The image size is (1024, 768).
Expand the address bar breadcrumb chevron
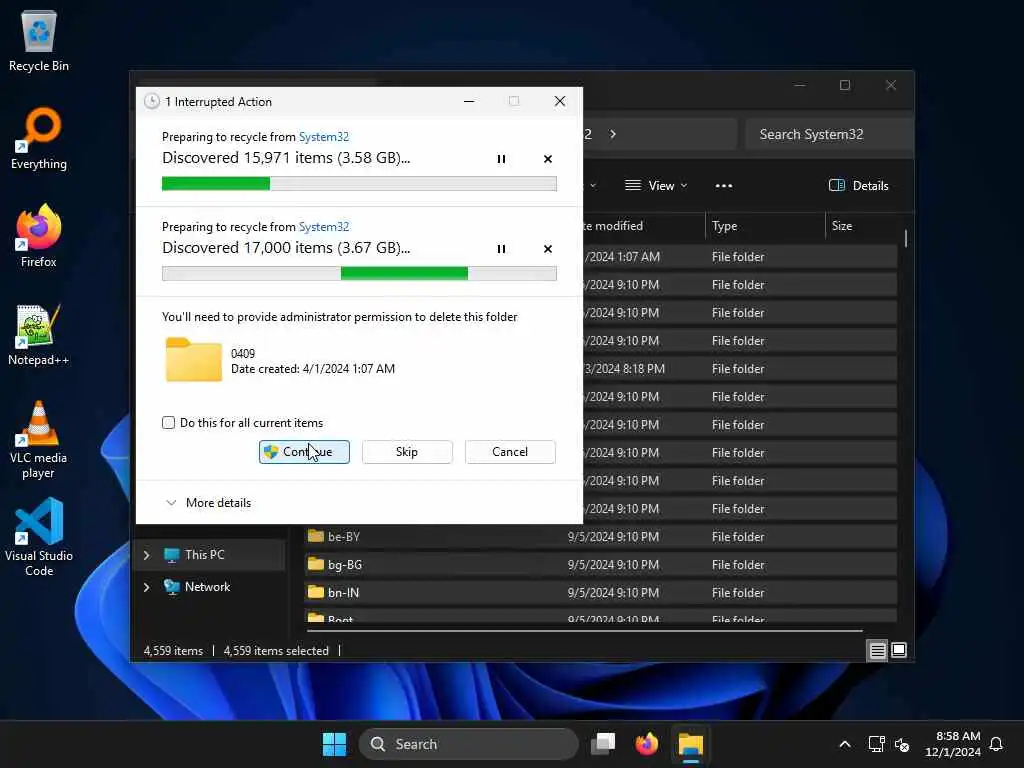click(x=613, y=135)
